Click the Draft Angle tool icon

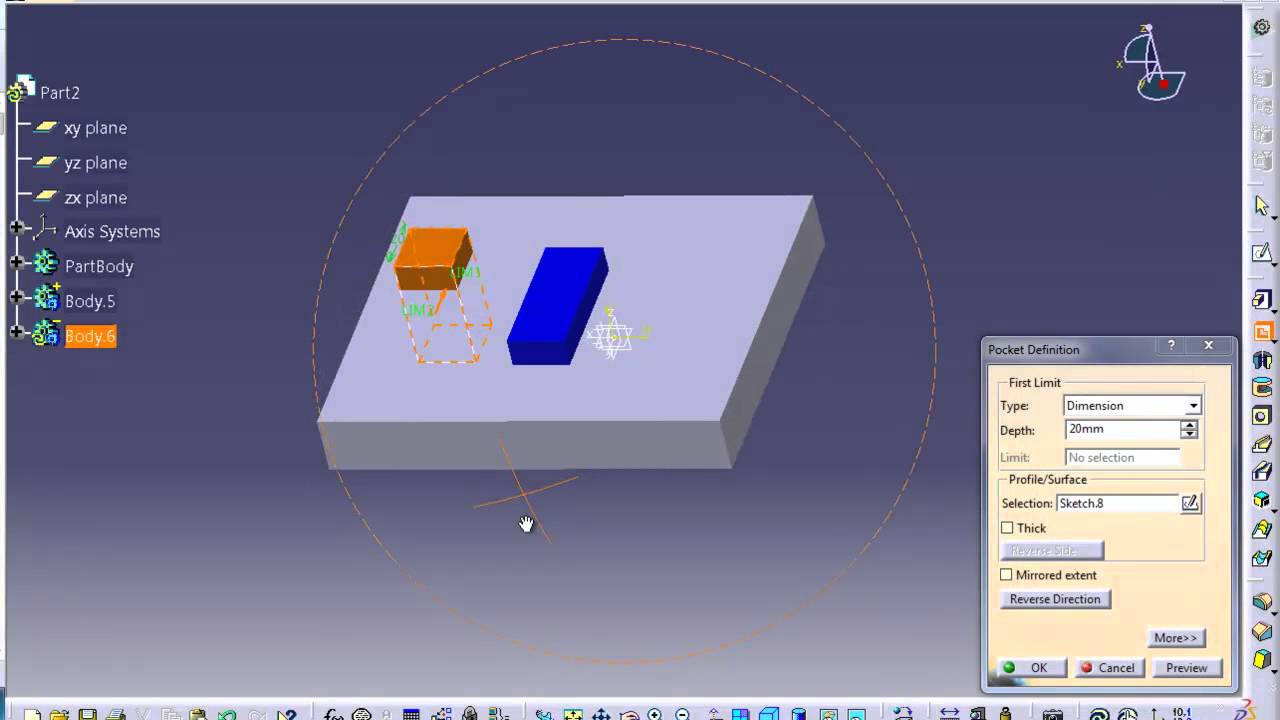pyautogui.click(x=1262, y=660)
